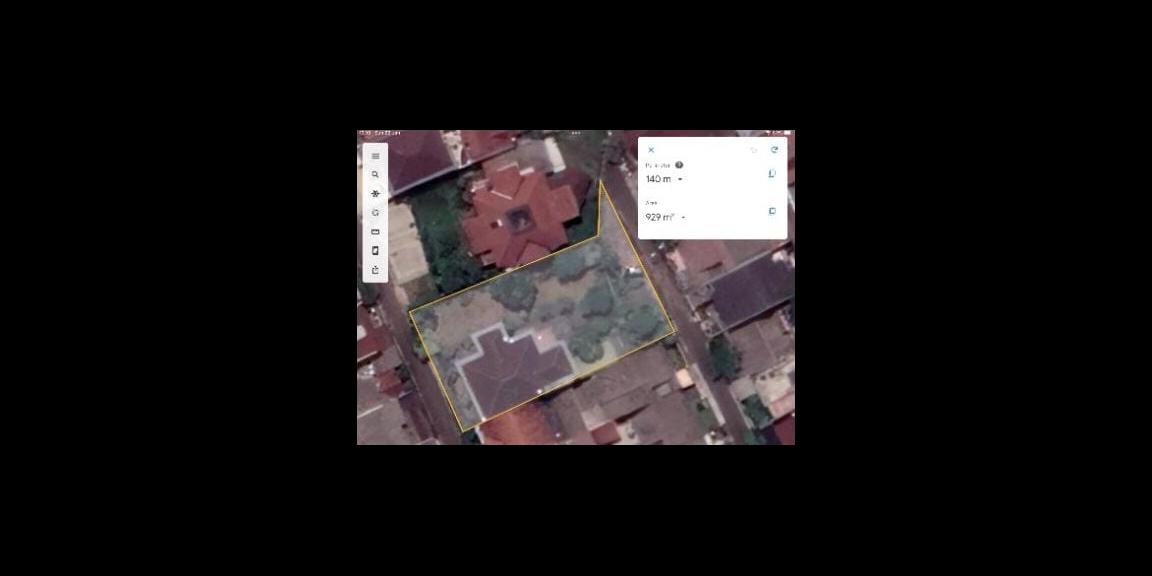Viewport: 1152px width, 576px height.
Task: Open the area units dropdown next to 929 m²
Action: coord(683,217)
